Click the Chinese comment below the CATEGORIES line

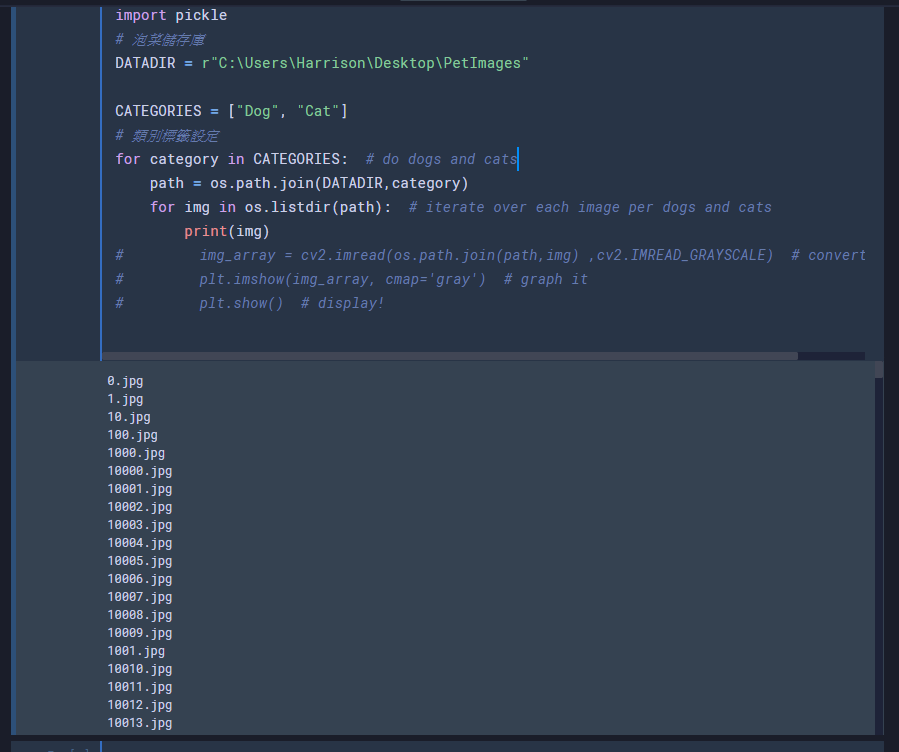point(167,136)
